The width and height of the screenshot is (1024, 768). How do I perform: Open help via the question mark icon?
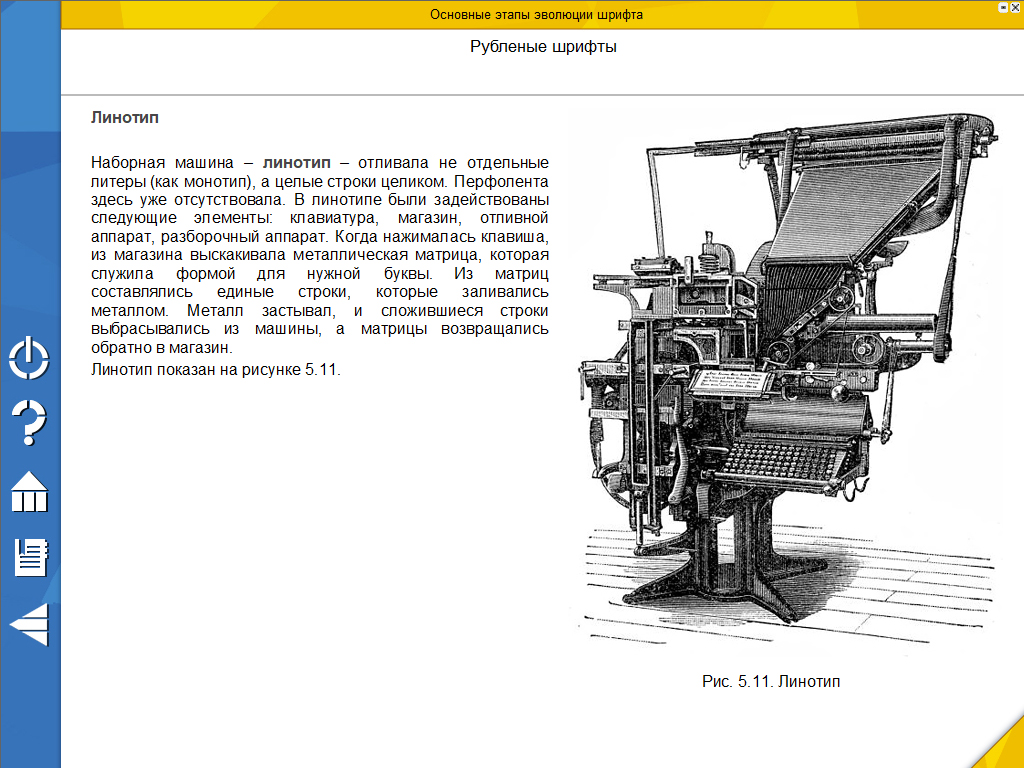(29, 423)
